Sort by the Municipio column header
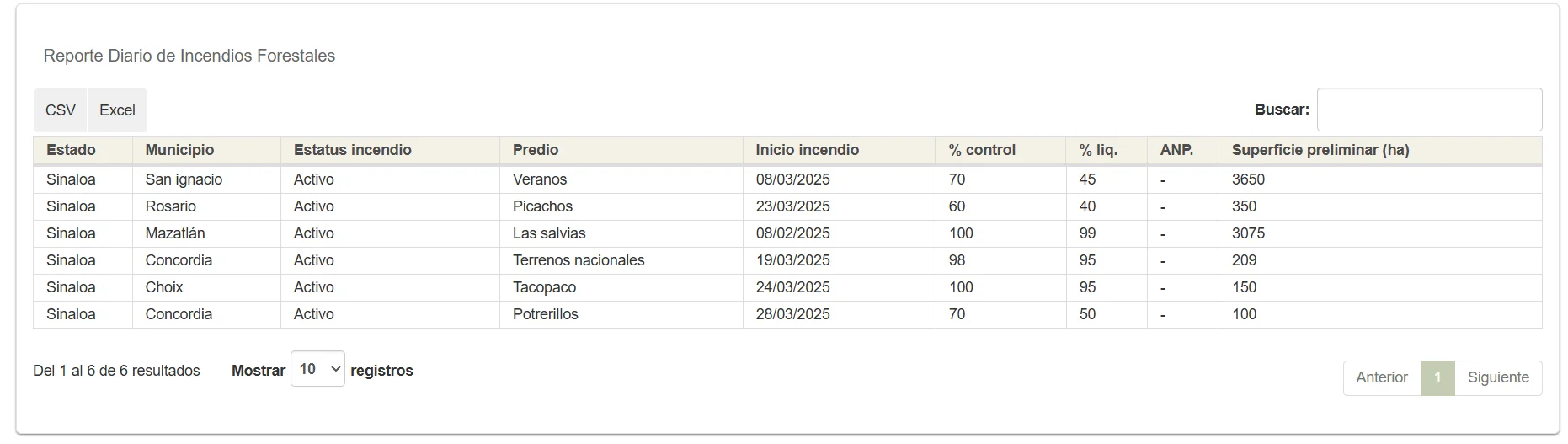The width and height of the screenshot is (1568, 444). coord(179,150)
